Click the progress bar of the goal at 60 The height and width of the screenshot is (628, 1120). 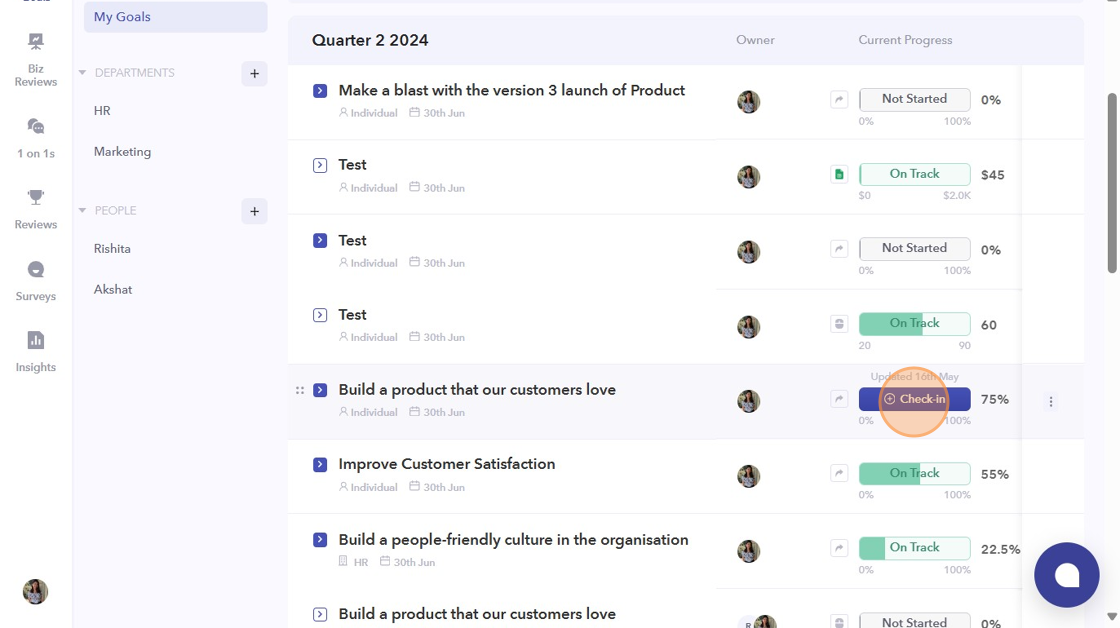tap(914, 324)
